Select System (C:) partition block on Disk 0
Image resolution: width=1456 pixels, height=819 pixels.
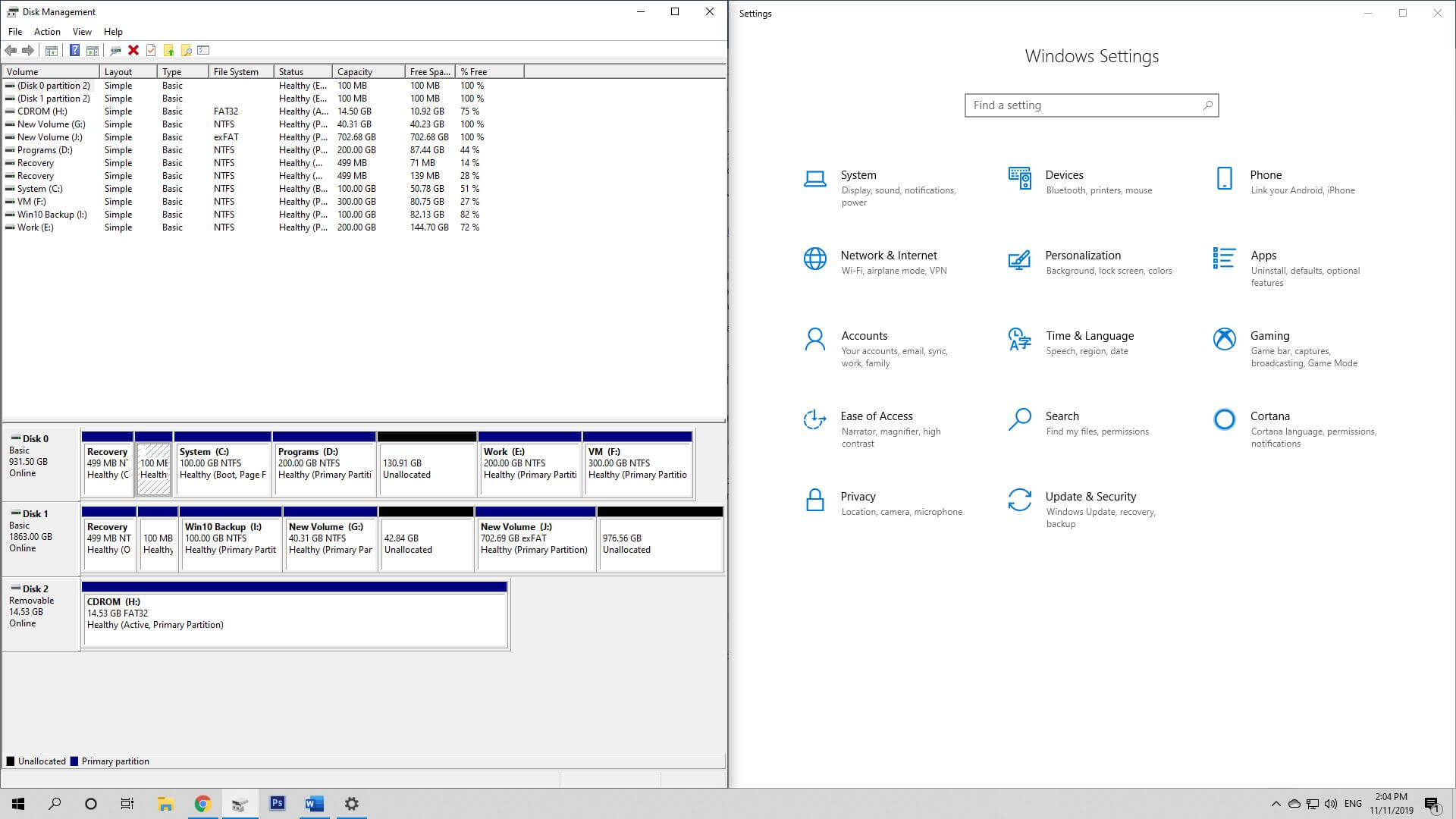[222, 464]
